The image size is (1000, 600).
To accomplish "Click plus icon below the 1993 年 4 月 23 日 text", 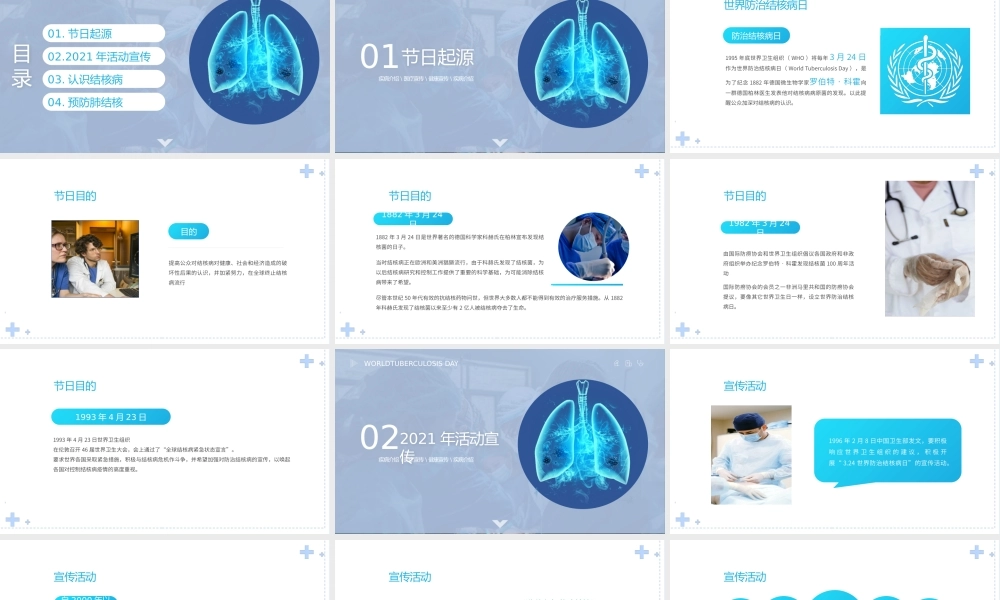I will 12,519.
